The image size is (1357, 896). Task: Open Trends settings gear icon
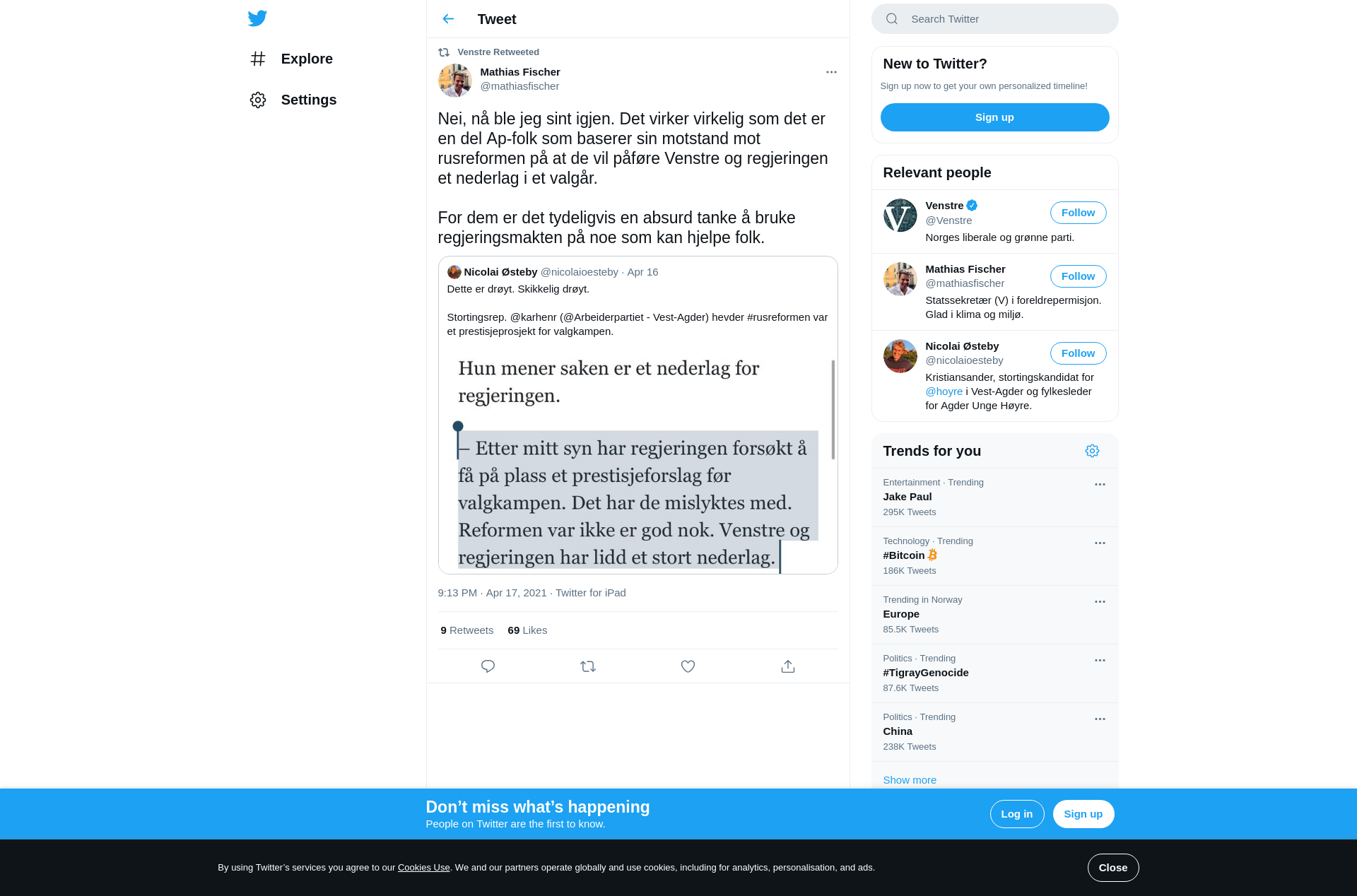1092,451
